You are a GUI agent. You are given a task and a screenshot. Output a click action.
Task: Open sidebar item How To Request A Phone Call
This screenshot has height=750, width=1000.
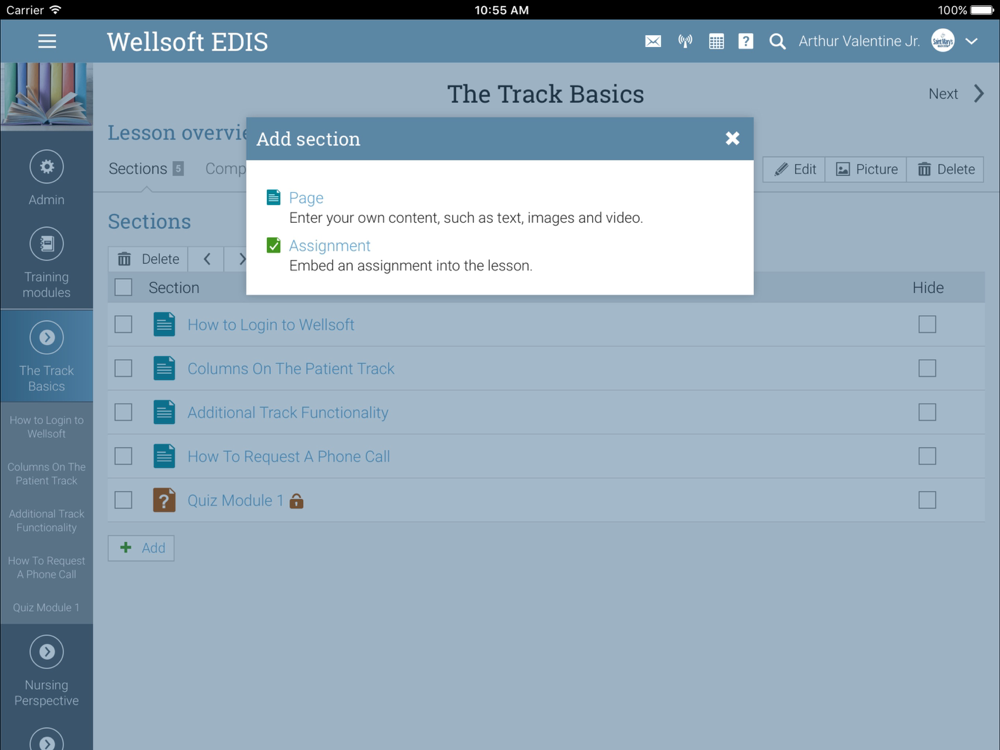47,568
